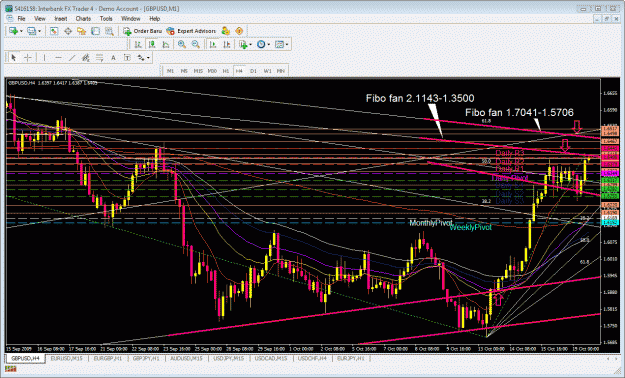
Task: Zoom out of the chart
Action: [195, 45]
